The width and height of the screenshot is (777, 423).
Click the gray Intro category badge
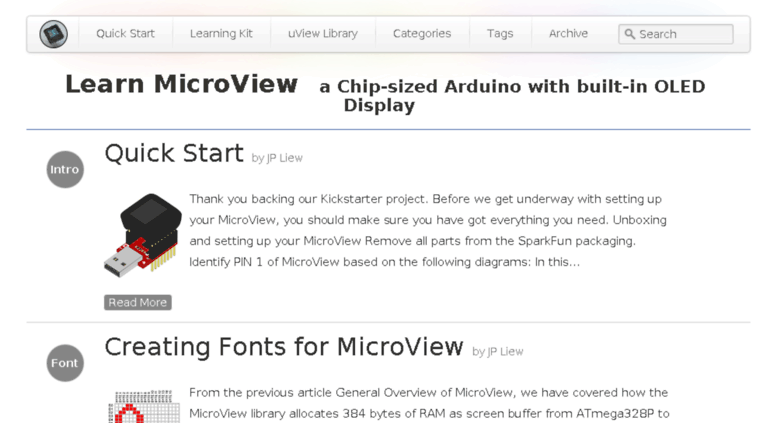tap(65, 169)
